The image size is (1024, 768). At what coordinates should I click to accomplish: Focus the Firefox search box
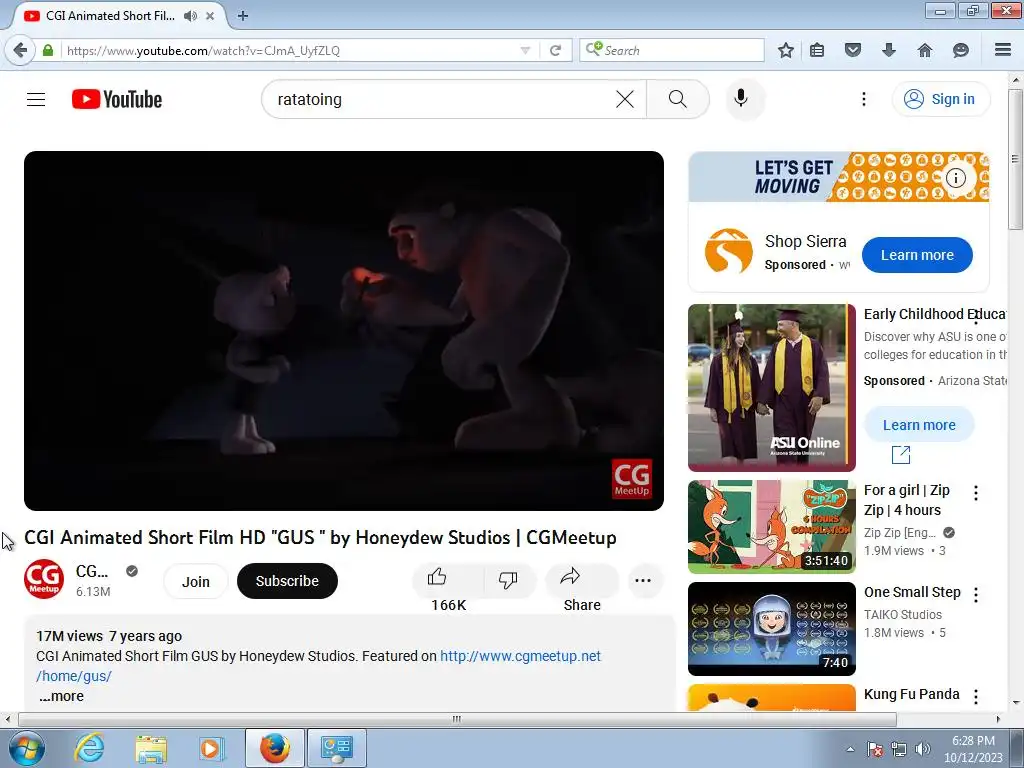pos(679,50)
